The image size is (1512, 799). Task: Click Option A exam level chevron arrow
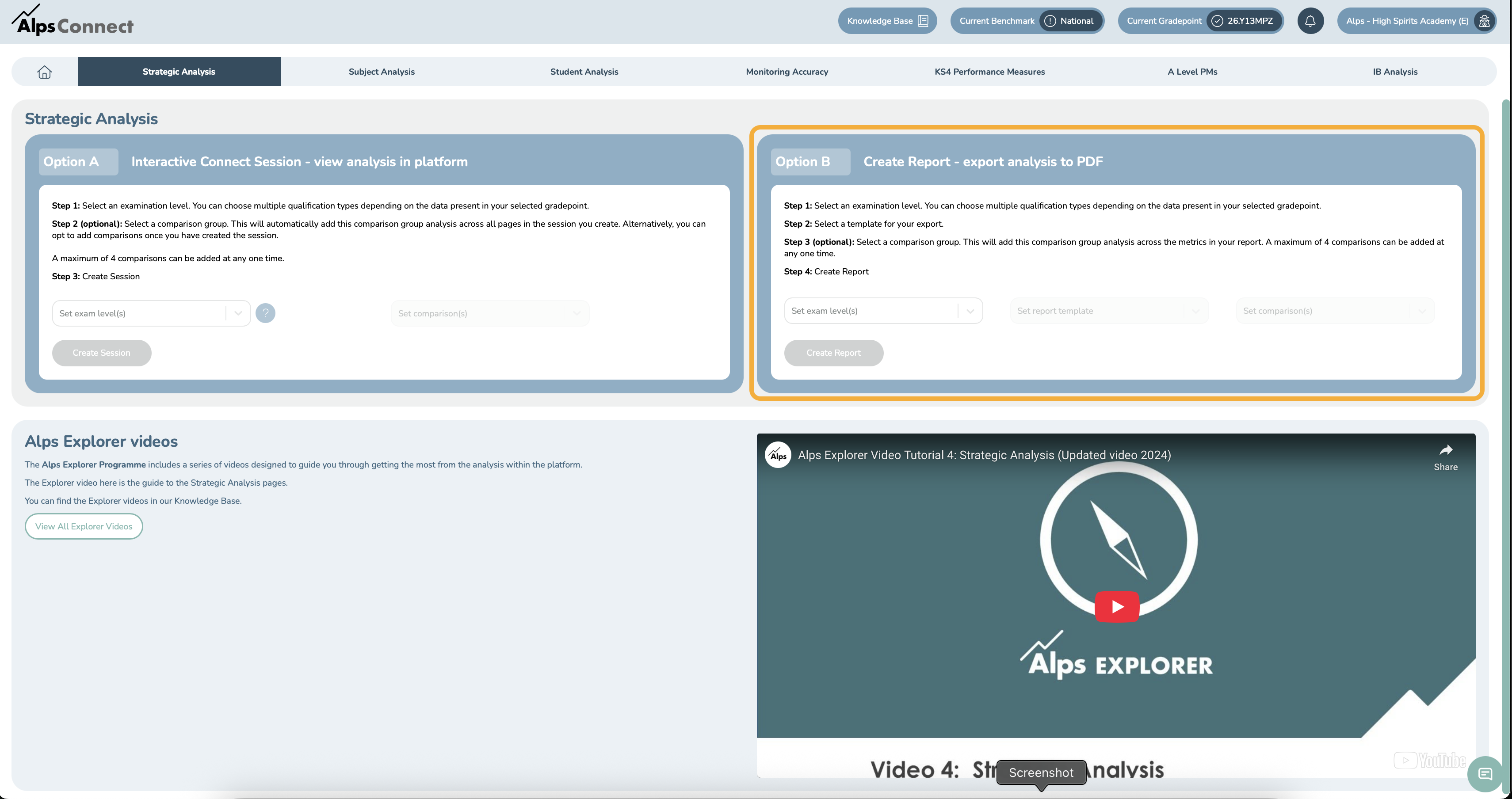pyautogui.click(x=238, y=313)
